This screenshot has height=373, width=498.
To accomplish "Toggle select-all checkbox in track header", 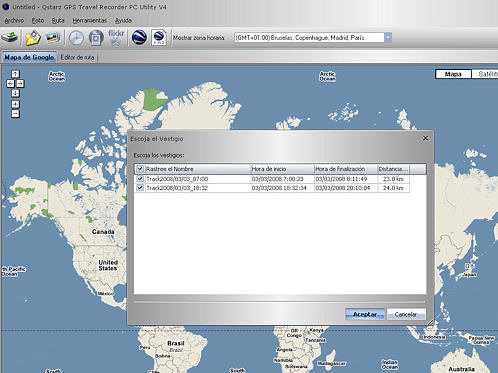I will (140, 169).
